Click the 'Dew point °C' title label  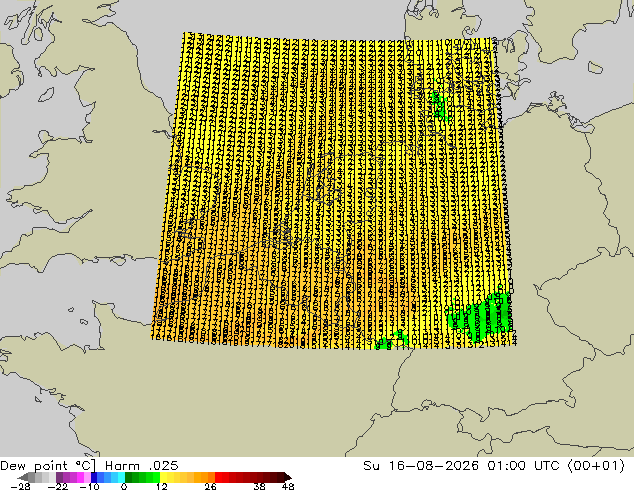pyautogui.click(x=48, y=466)
